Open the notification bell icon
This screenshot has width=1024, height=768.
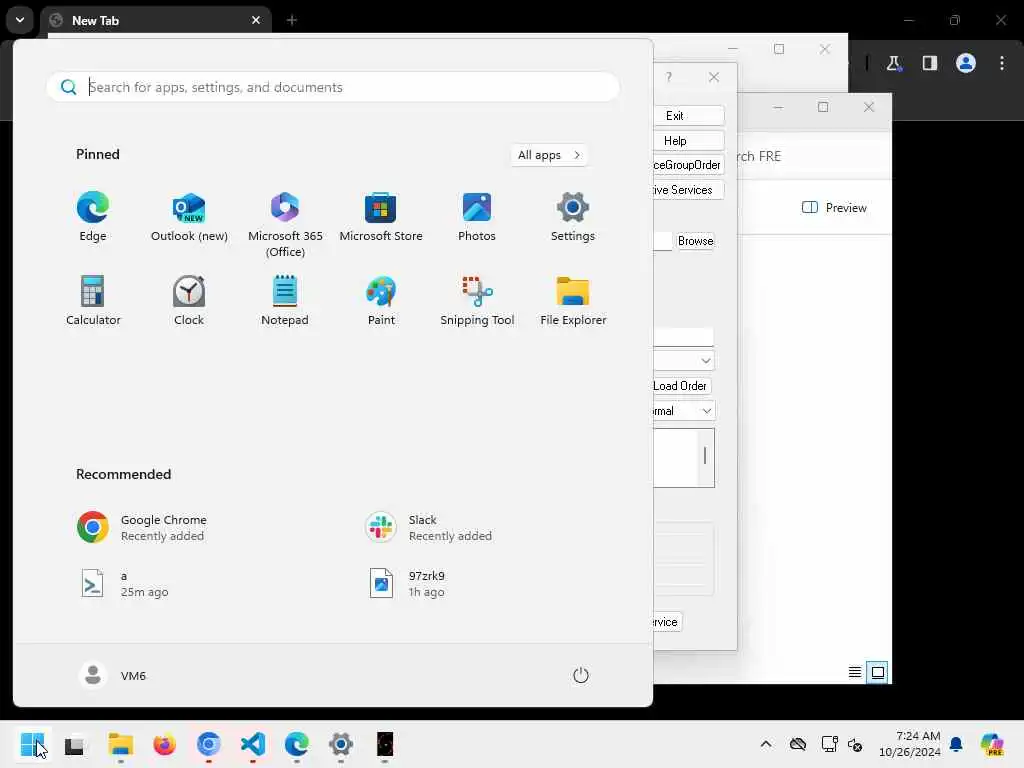tap(956, 744)
